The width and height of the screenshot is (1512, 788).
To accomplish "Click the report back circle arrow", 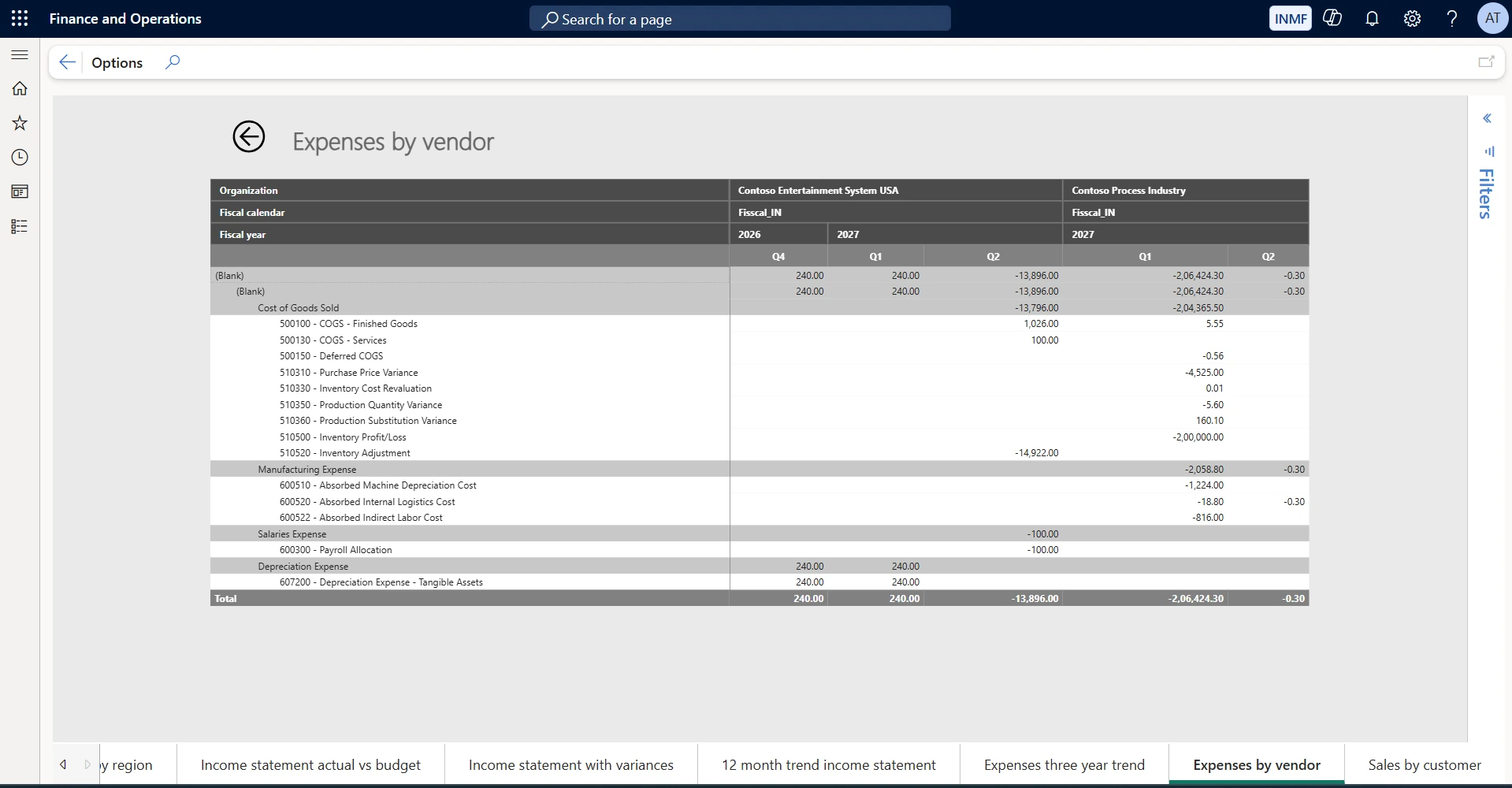I will (249, 137).
